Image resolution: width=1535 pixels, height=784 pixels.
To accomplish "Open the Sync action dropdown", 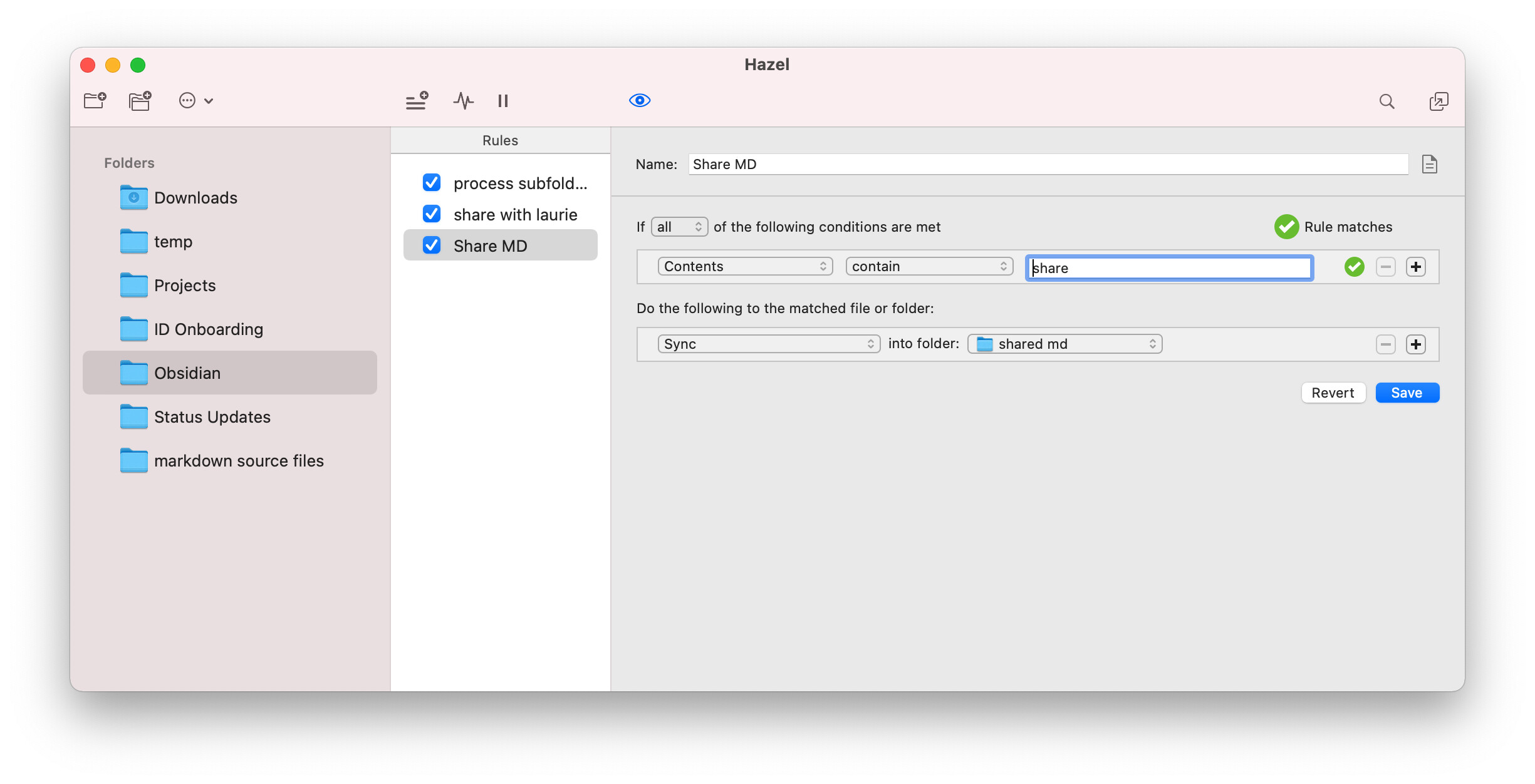I will coord(769,344).
